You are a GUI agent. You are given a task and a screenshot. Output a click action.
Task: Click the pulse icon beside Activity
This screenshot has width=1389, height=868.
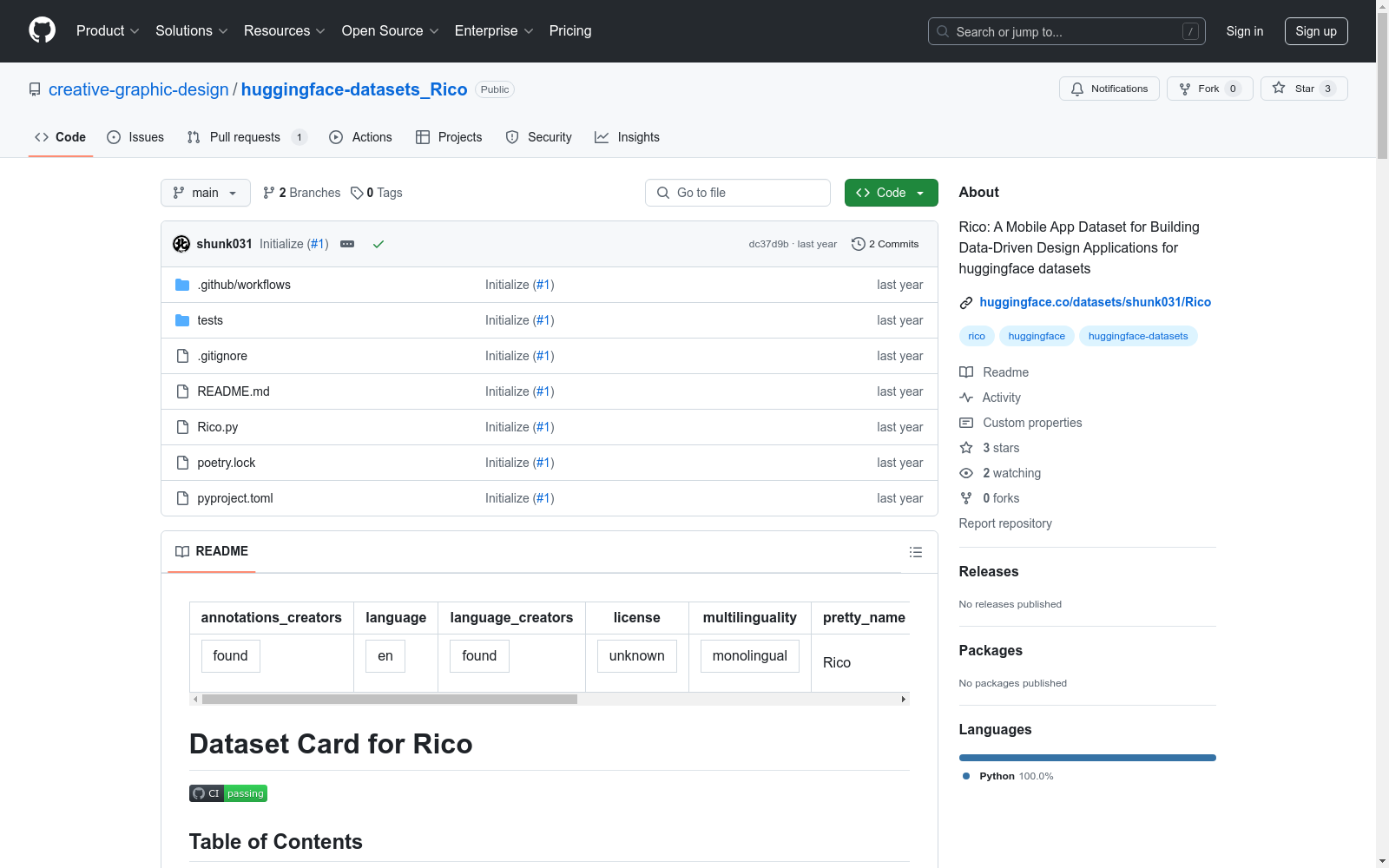tap(966, 398)
